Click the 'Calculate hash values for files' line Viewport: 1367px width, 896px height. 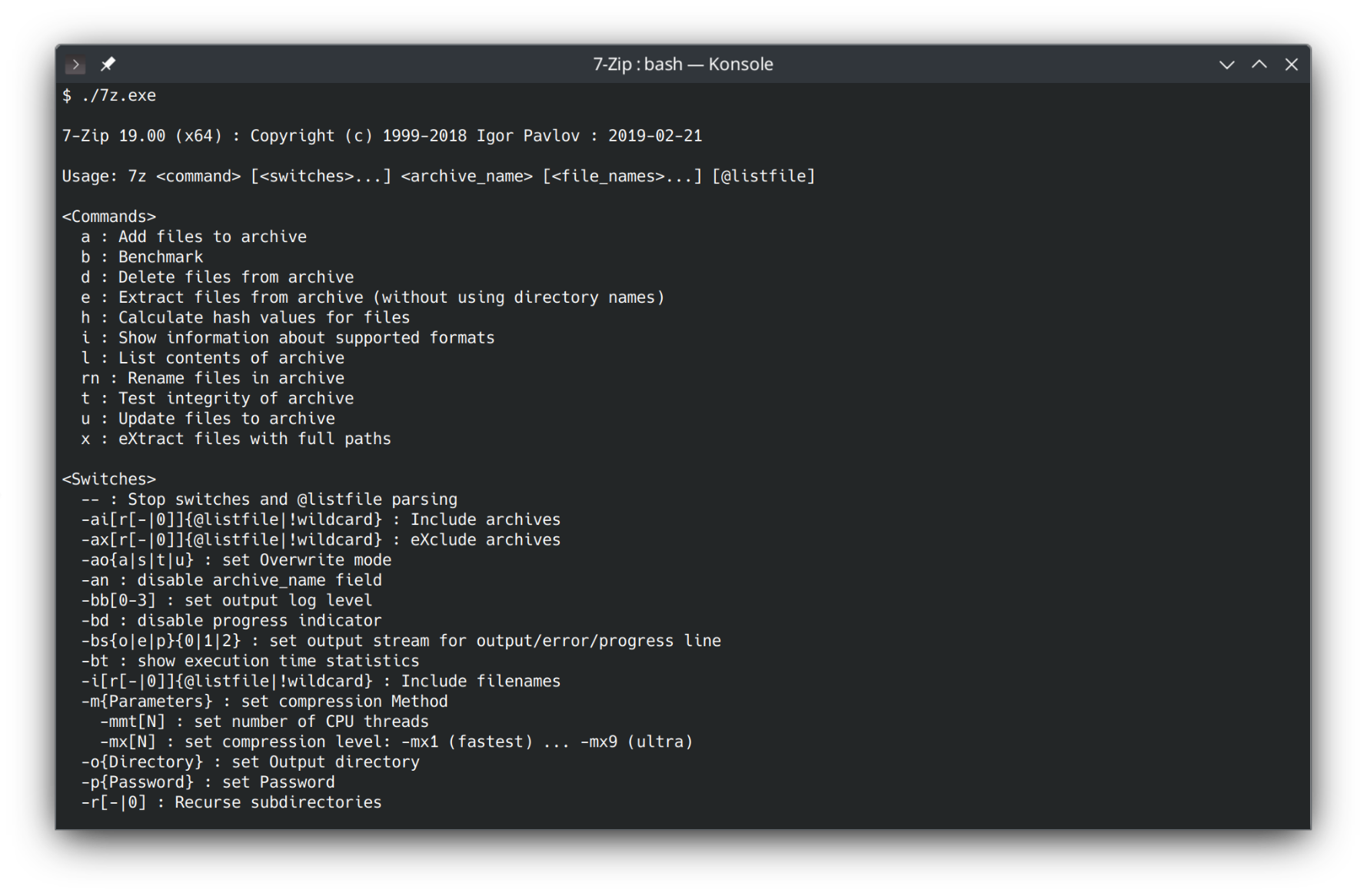pyautogui.click(x=245, y=317)
